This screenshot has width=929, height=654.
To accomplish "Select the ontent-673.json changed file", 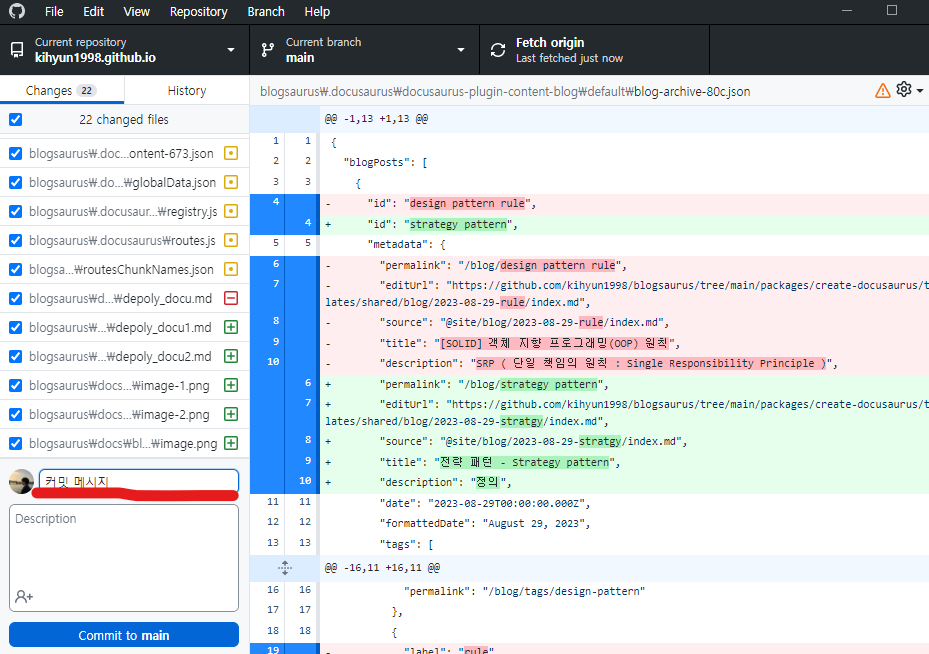I will click(x=124, y=153).
